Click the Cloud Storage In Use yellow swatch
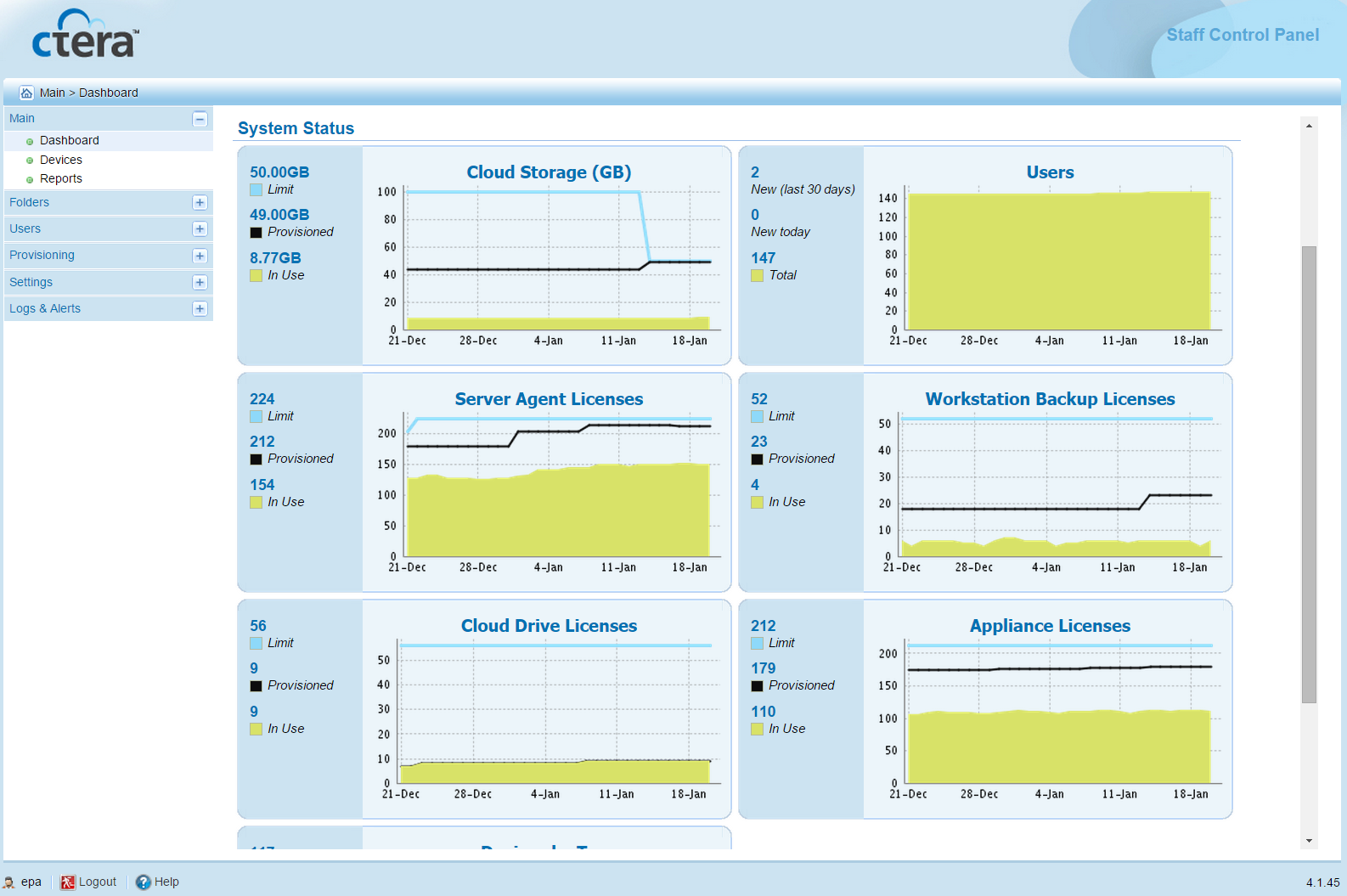Screen dimensions: 1347x896 [256, 276]
